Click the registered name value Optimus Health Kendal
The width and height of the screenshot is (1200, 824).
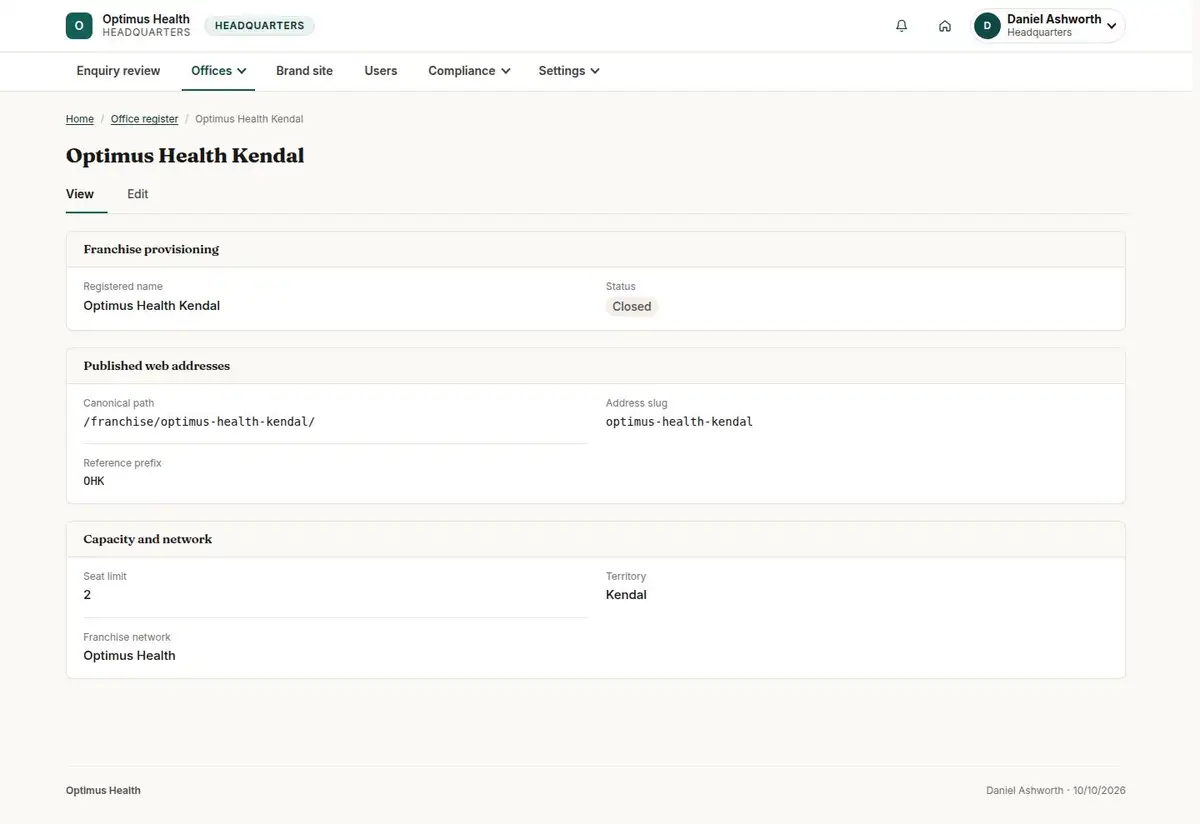pos(151,306)
